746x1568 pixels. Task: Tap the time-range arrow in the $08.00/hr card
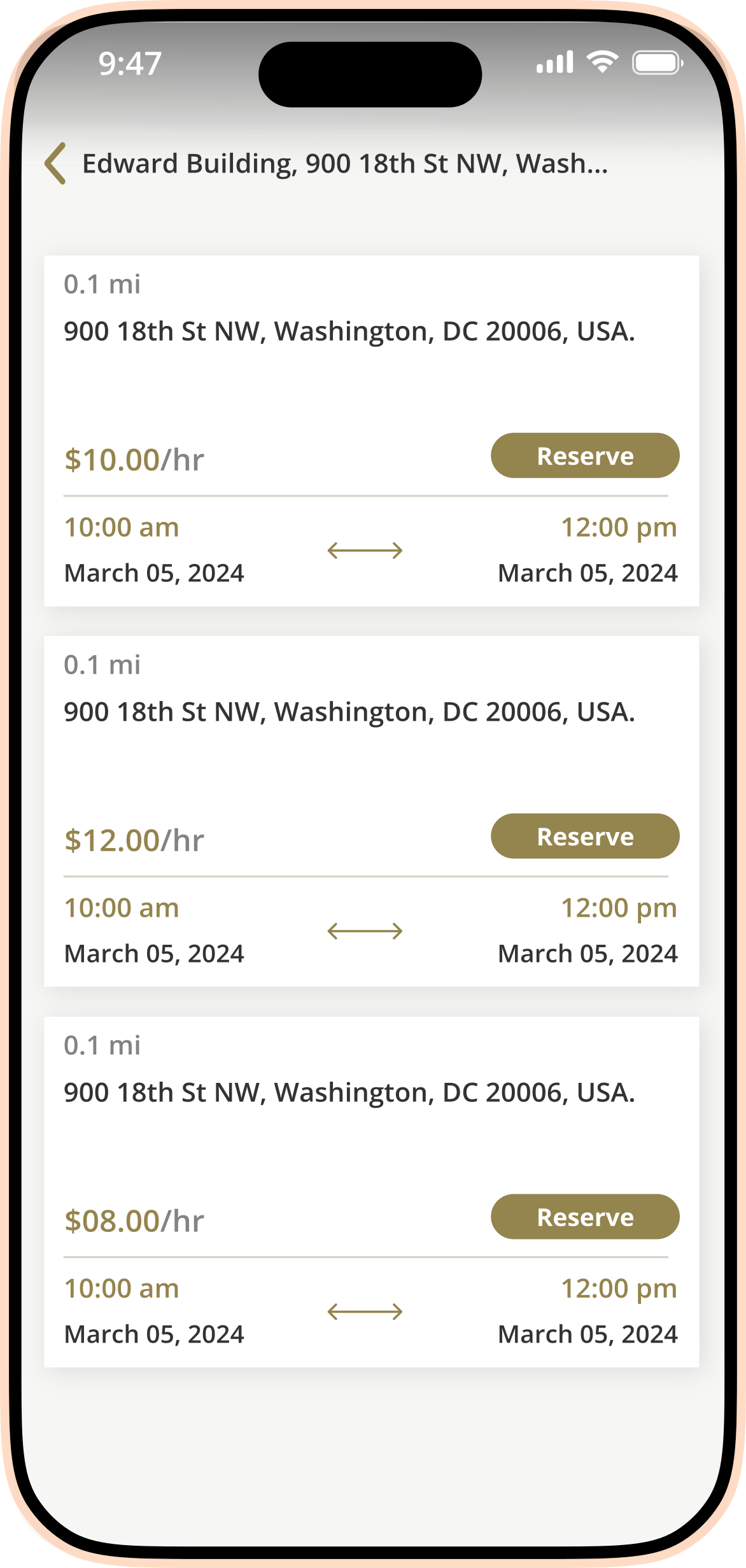click(x=365, y=1311)
